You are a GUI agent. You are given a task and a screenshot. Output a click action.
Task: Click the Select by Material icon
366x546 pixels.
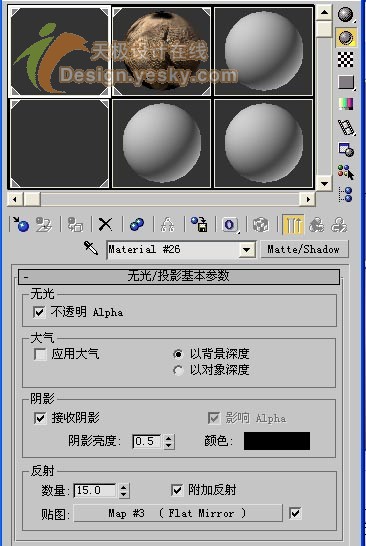click(x=346, y=172)
